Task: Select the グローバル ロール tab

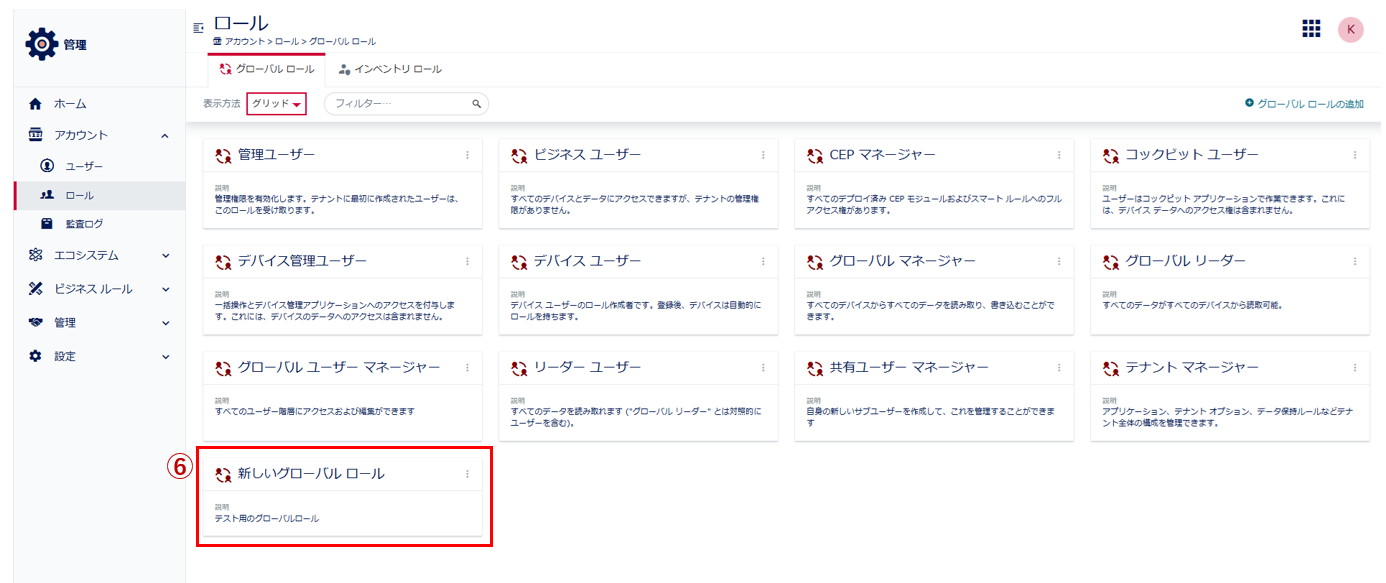Action: 266,69
